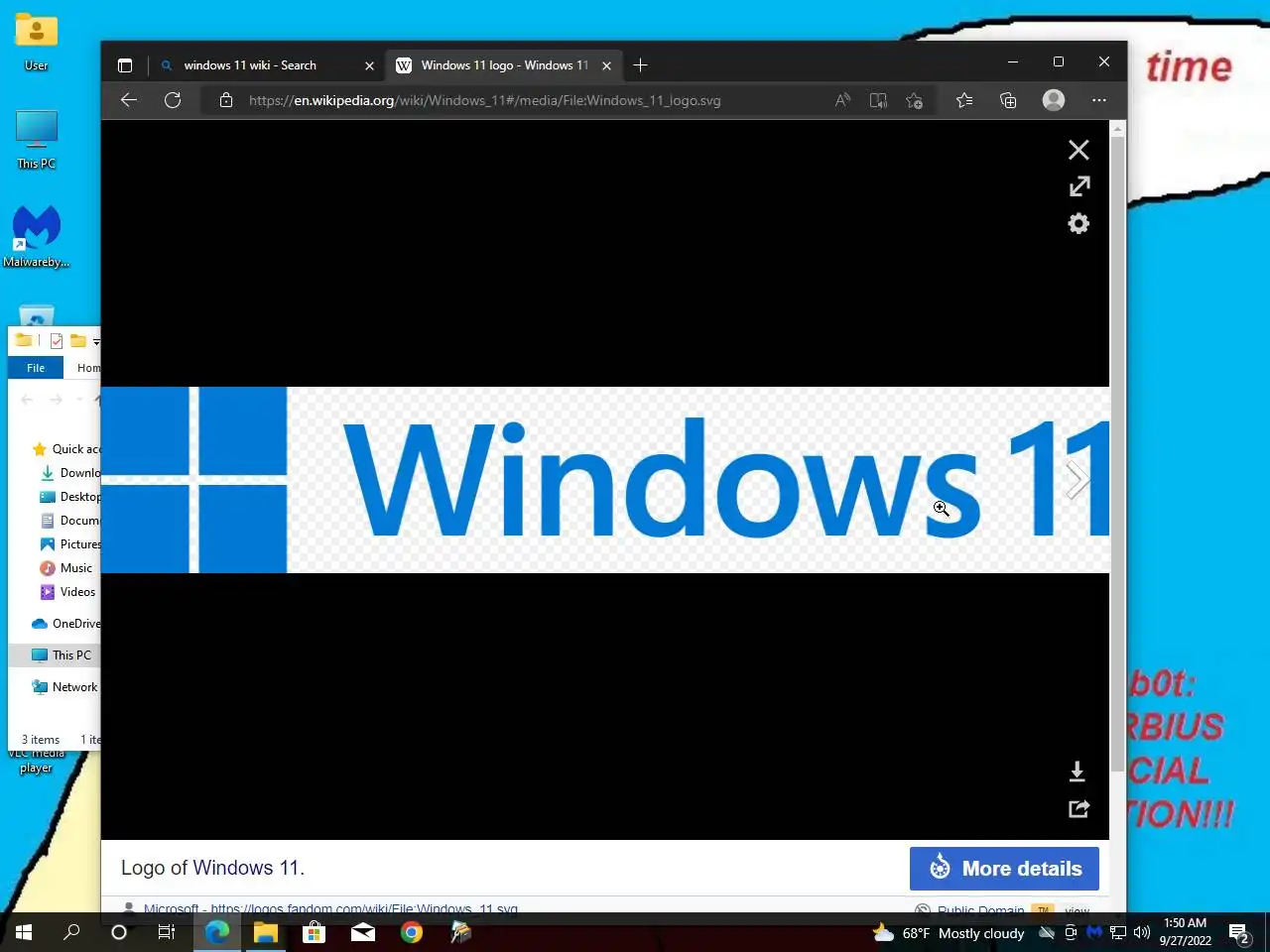Select the Windows 11 logo tab
This screenshot has height=952, width=1270.
click(x=504, y=65)
